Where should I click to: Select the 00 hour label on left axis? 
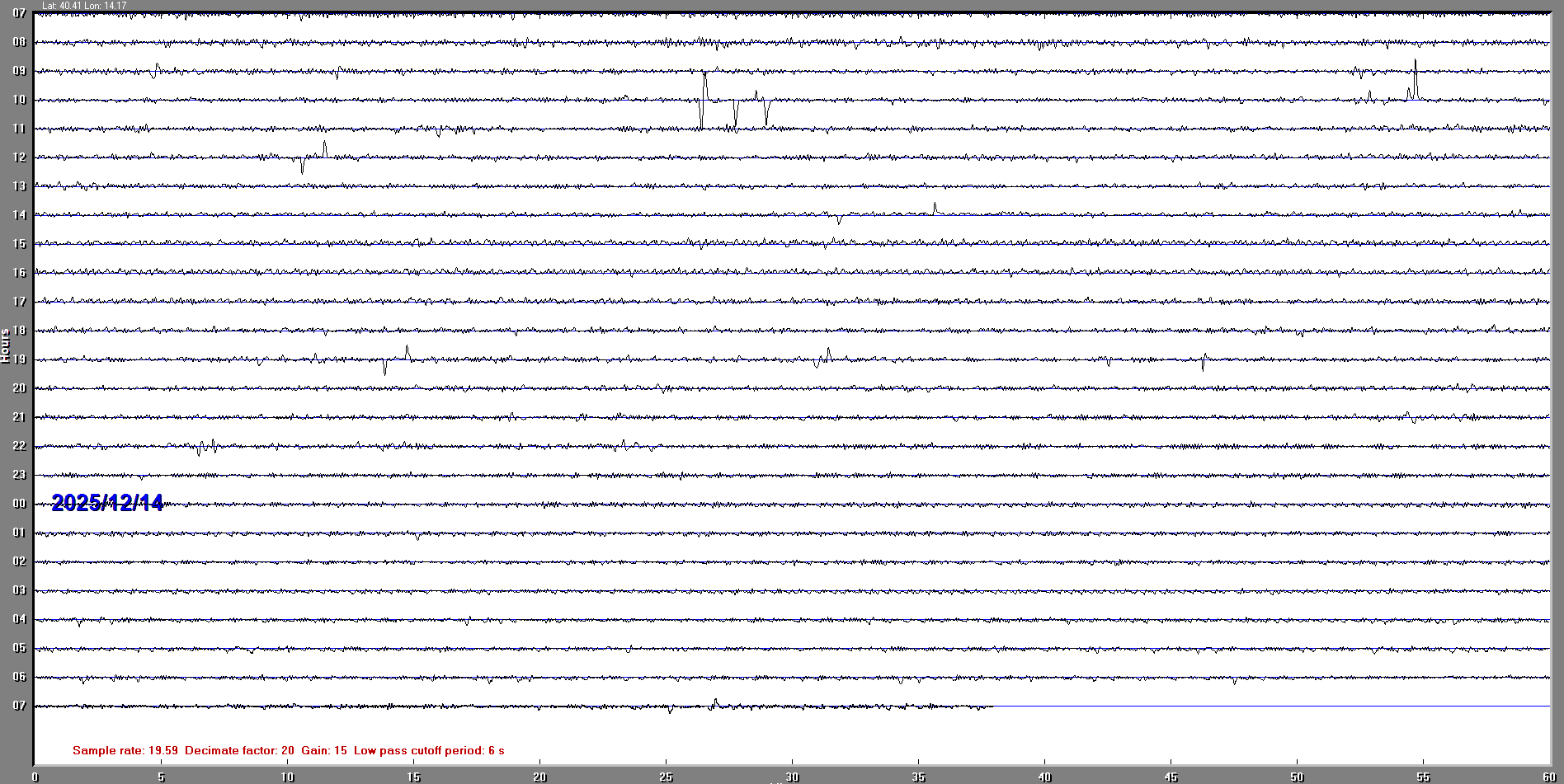[19, 504]
